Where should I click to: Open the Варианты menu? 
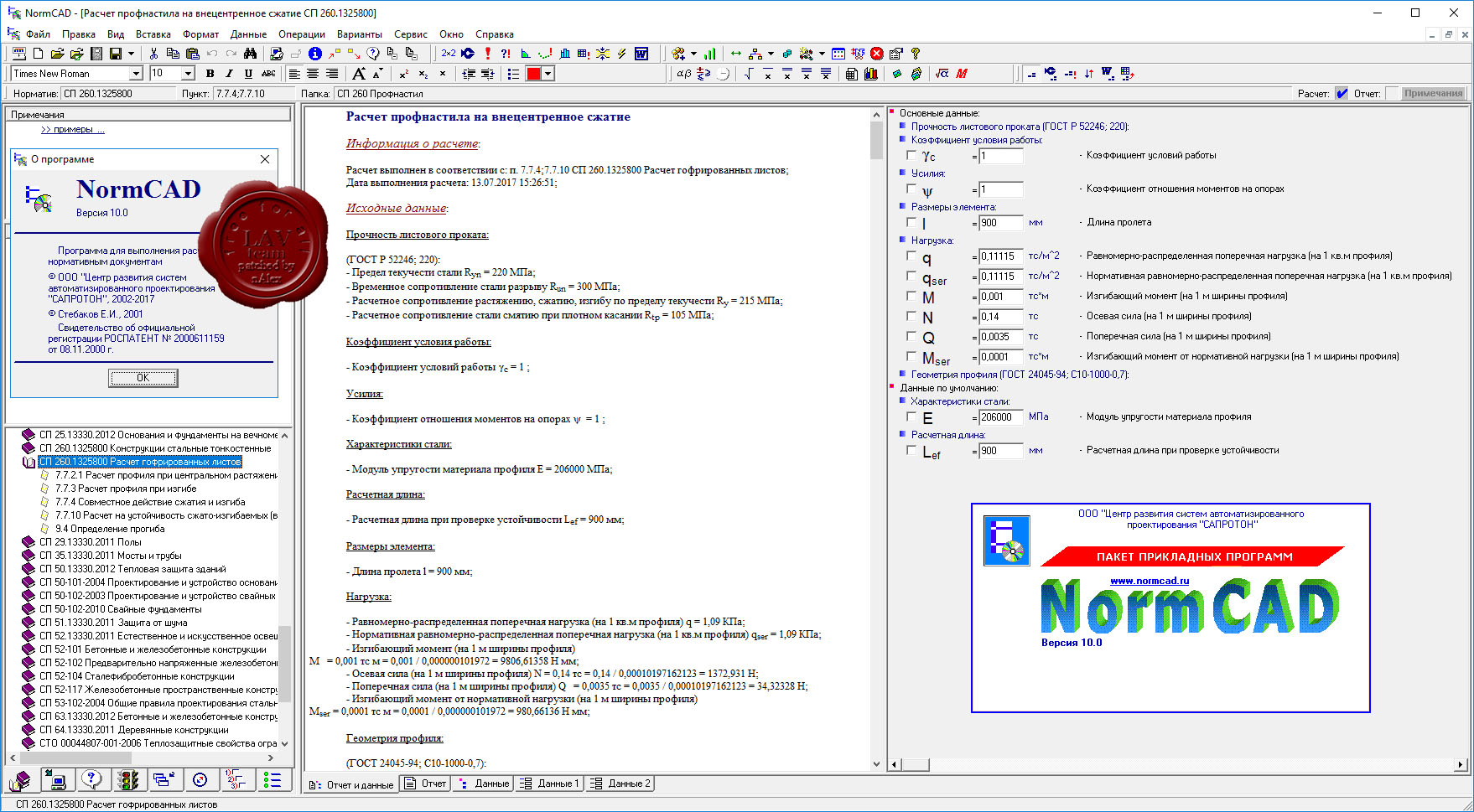point(360,34)
